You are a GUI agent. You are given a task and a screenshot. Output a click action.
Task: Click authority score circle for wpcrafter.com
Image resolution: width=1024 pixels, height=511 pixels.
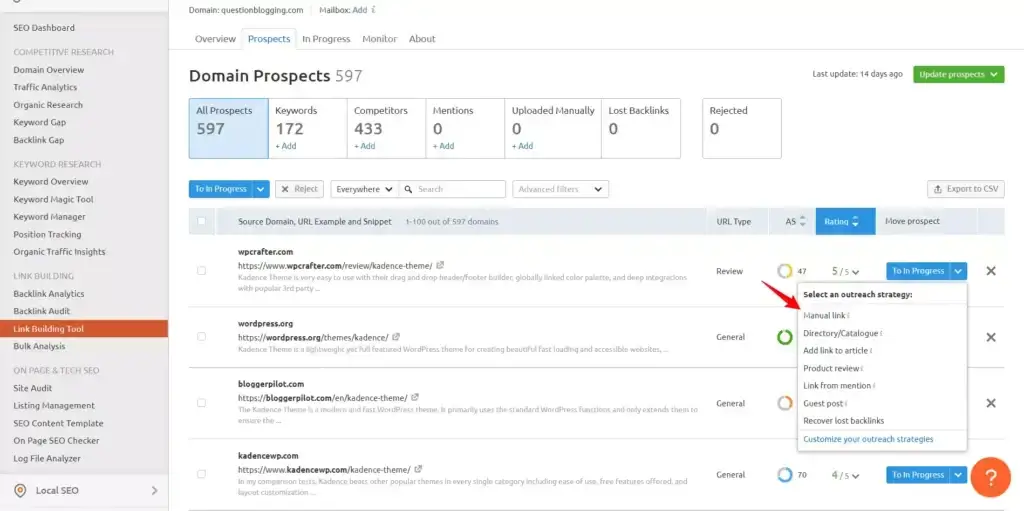[784, 271]
